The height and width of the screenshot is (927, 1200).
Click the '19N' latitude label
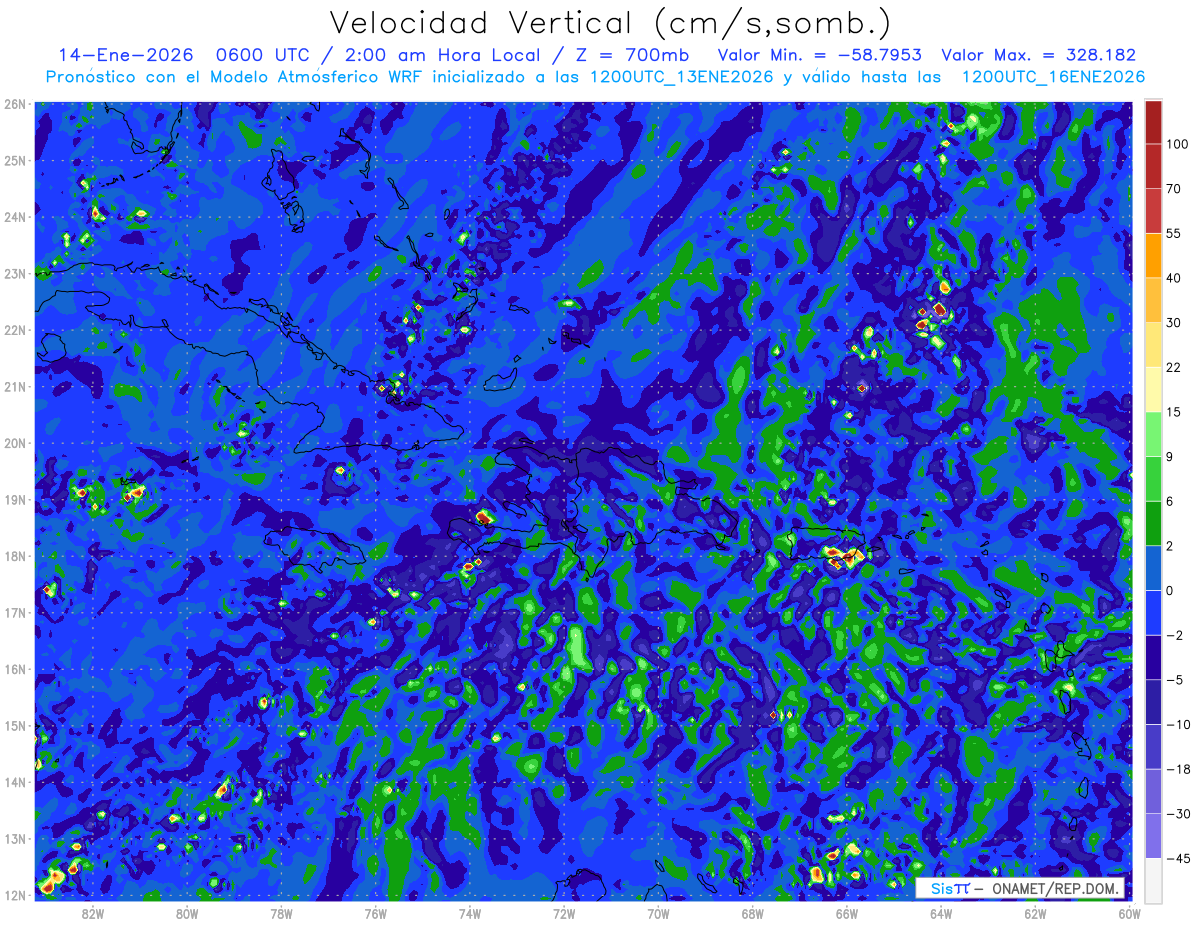[14, 500]
